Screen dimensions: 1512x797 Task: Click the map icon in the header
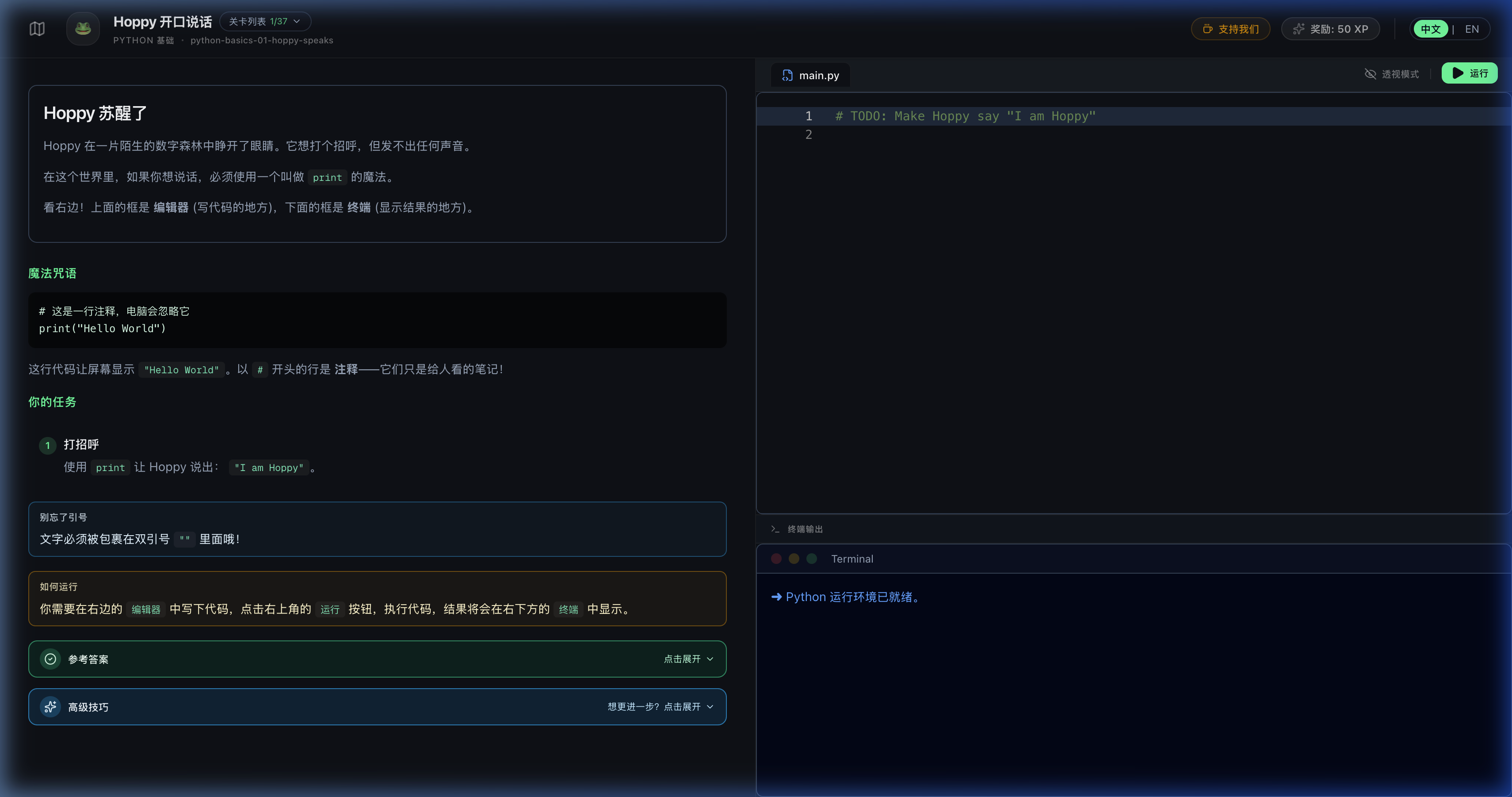[37, 29]
